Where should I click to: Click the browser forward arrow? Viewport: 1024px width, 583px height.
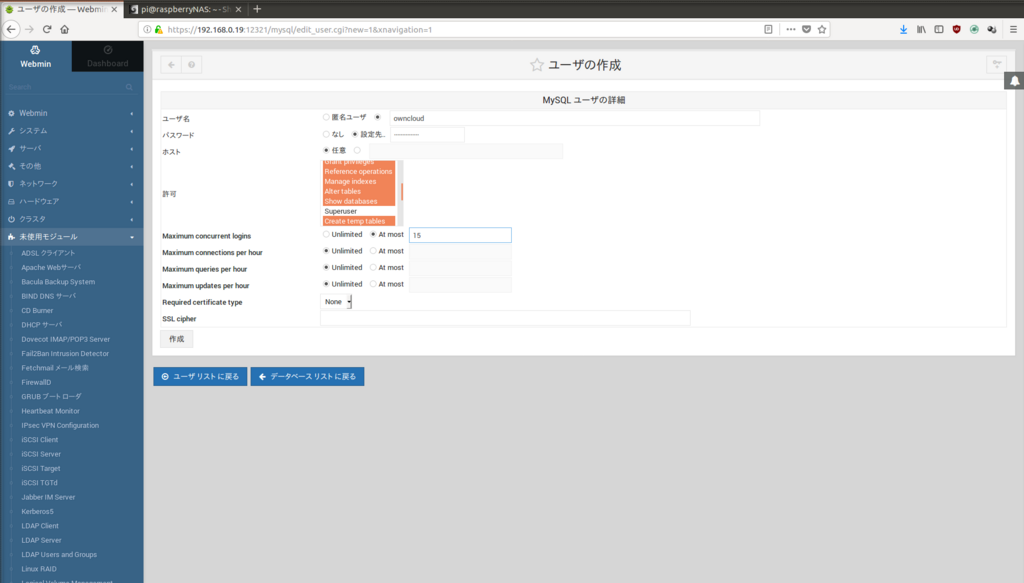click(x=29, y=29)
